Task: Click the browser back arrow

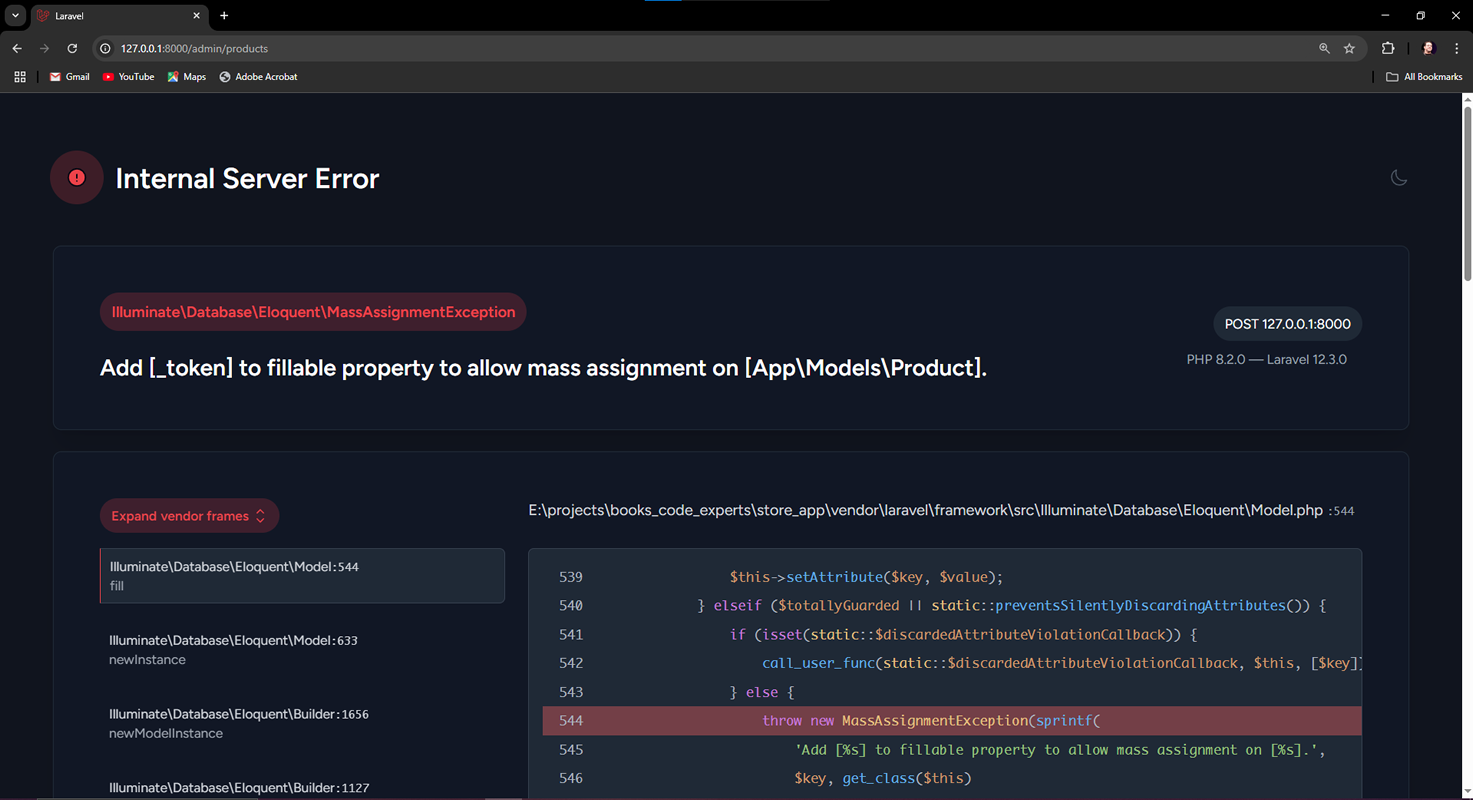Action: 17,48
